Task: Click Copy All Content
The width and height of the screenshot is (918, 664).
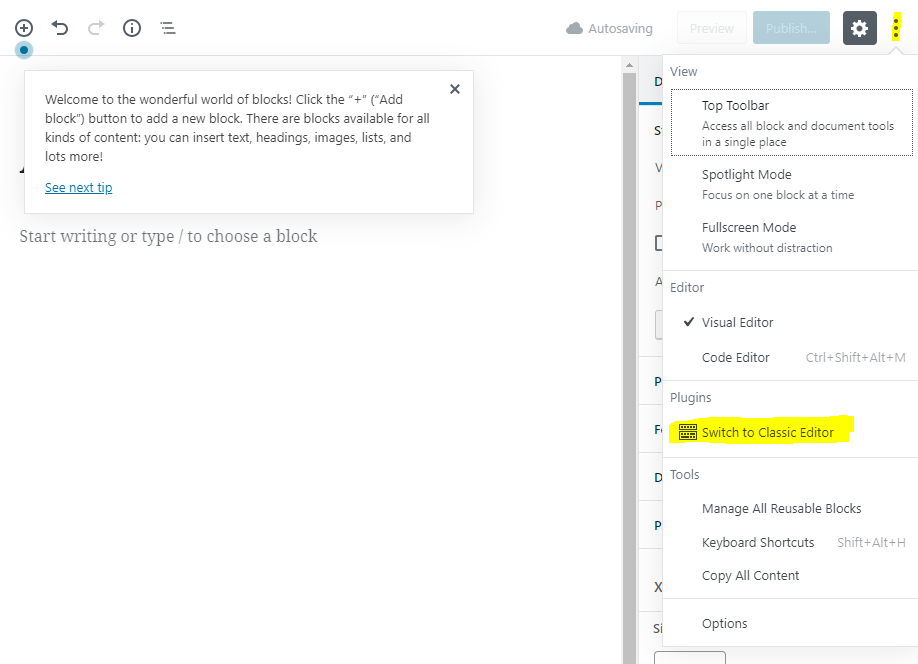Action: [750, 575]
